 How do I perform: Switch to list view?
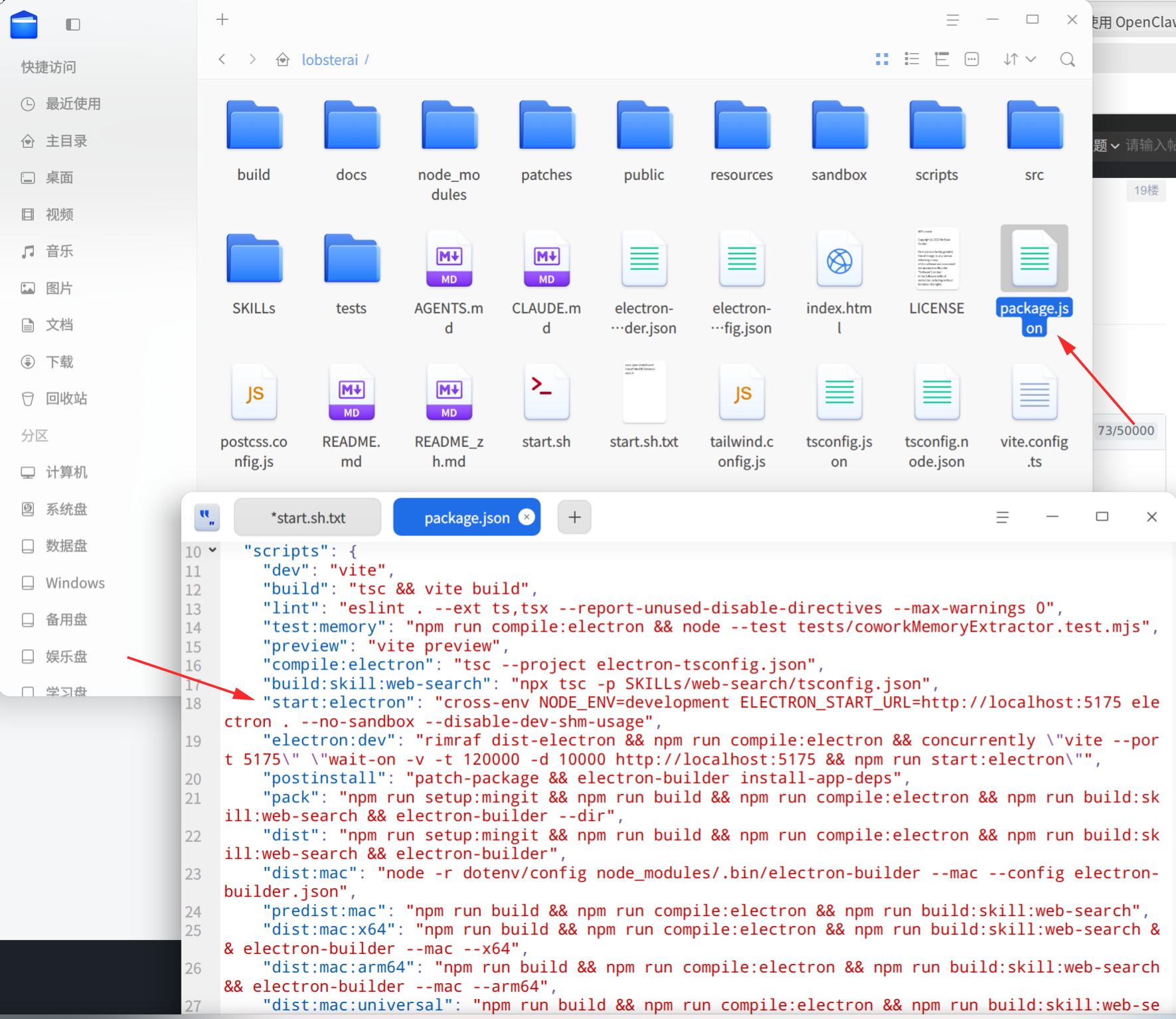click(912, 59)
